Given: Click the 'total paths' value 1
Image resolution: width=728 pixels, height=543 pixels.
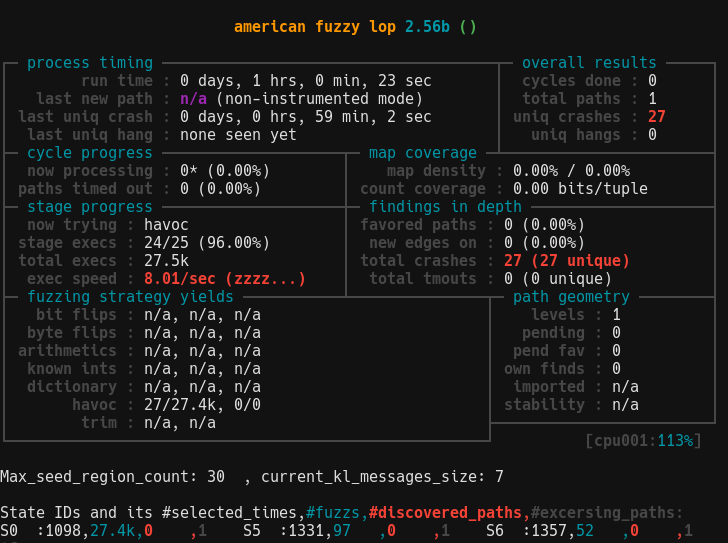Looking at the screenshot, I should click(x=652, y=99).
